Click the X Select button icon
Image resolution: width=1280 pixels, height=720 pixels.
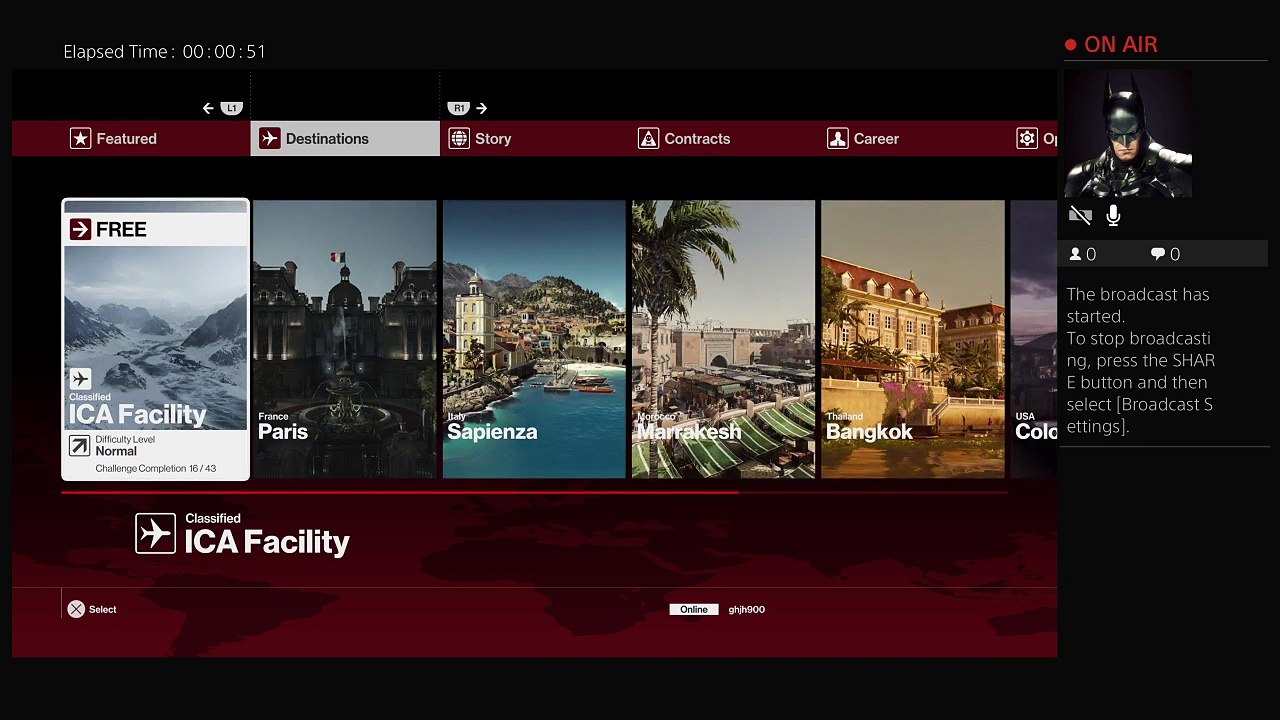(76, 609)
